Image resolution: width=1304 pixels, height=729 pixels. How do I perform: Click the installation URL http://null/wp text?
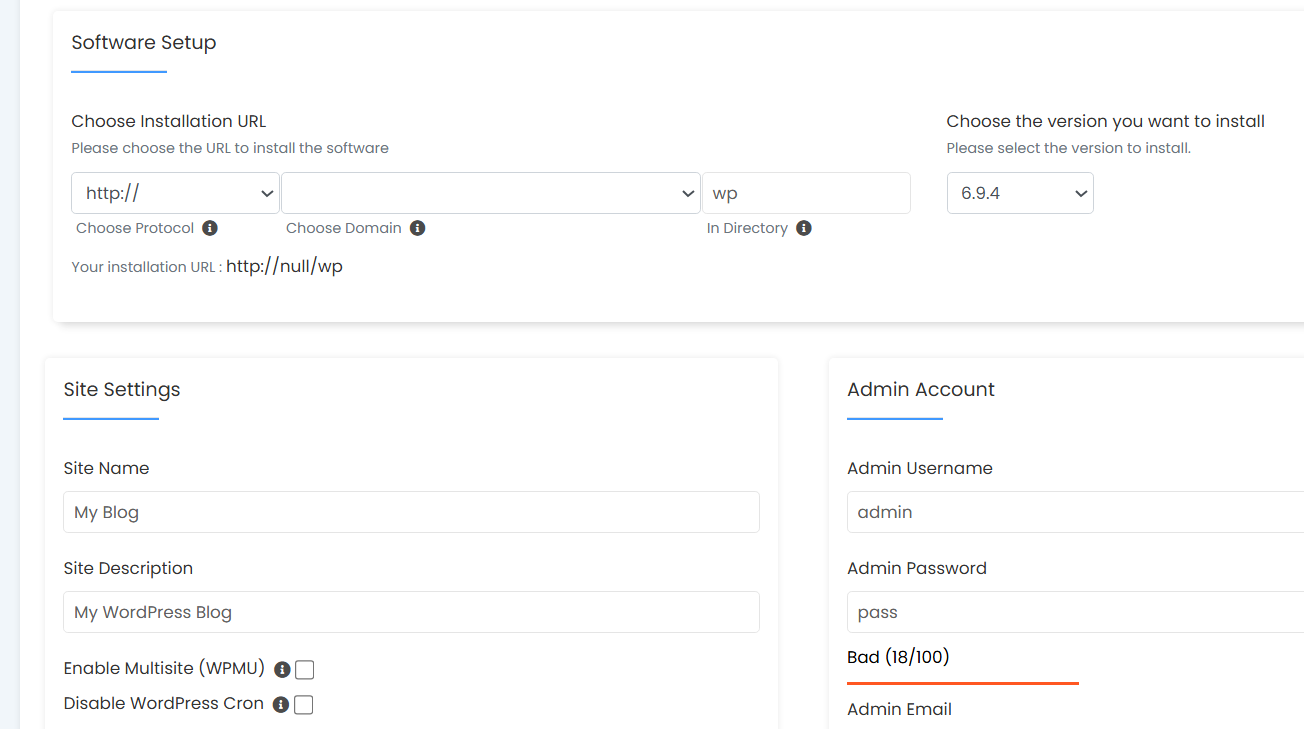[x=284, y=267]
